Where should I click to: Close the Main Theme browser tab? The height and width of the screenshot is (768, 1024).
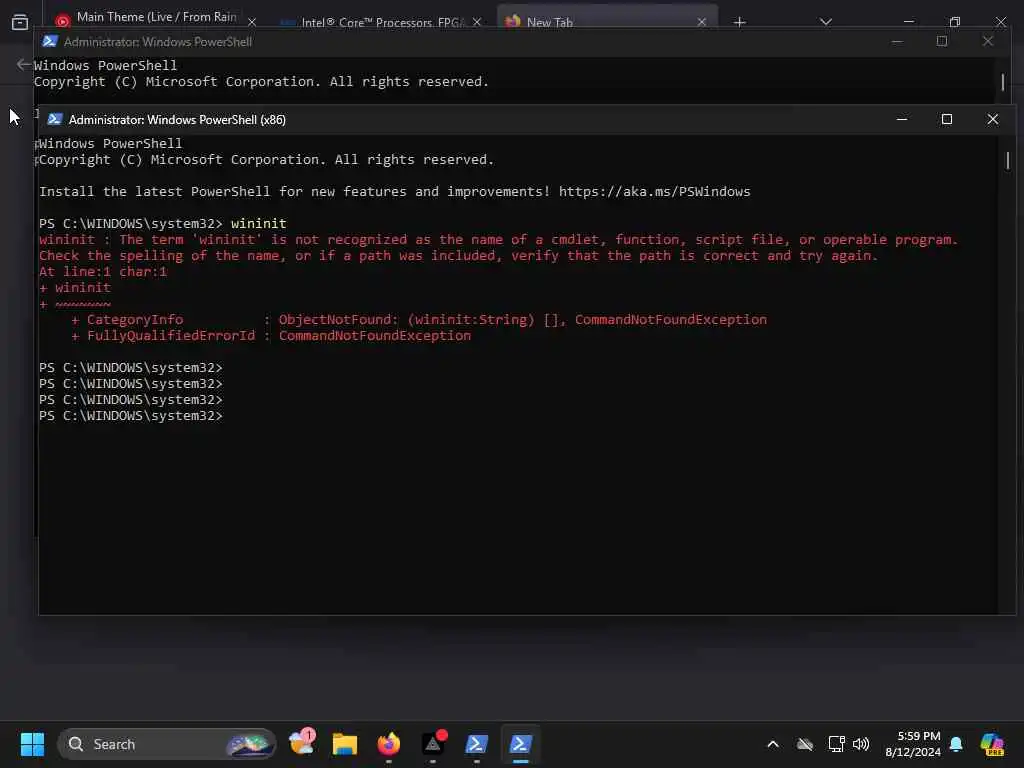[251, 22]
